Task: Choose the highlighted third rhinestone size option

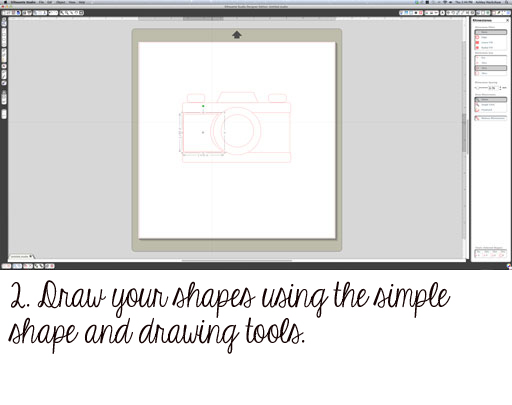Action: point(491,68)
